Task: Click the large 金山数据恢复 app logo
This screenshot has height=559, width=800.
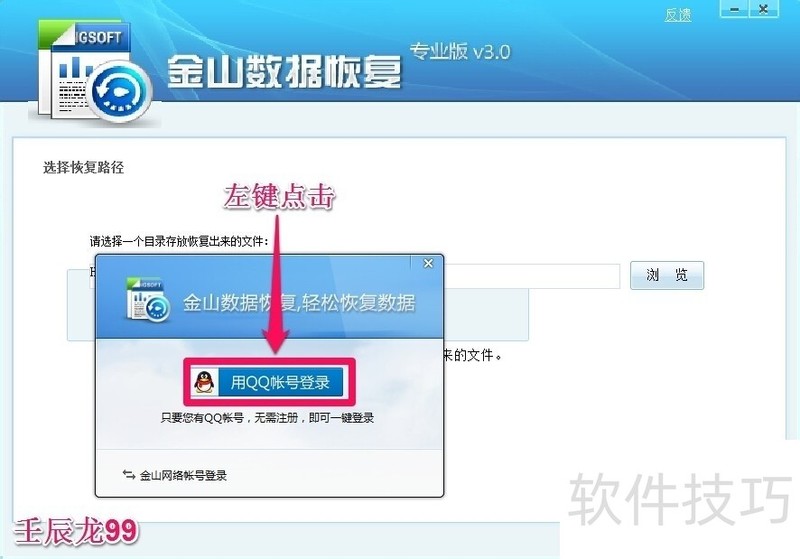Action: pos(95,72)
